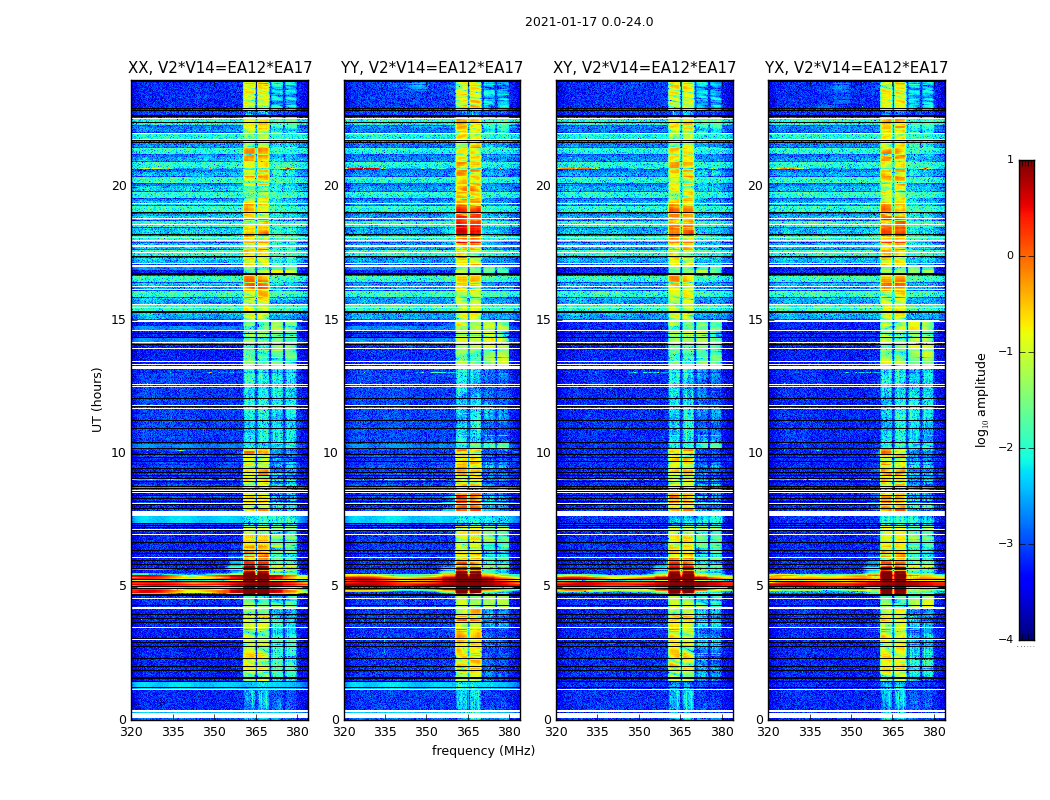Click the 365 MHz band in YY panel

point(468,400)
